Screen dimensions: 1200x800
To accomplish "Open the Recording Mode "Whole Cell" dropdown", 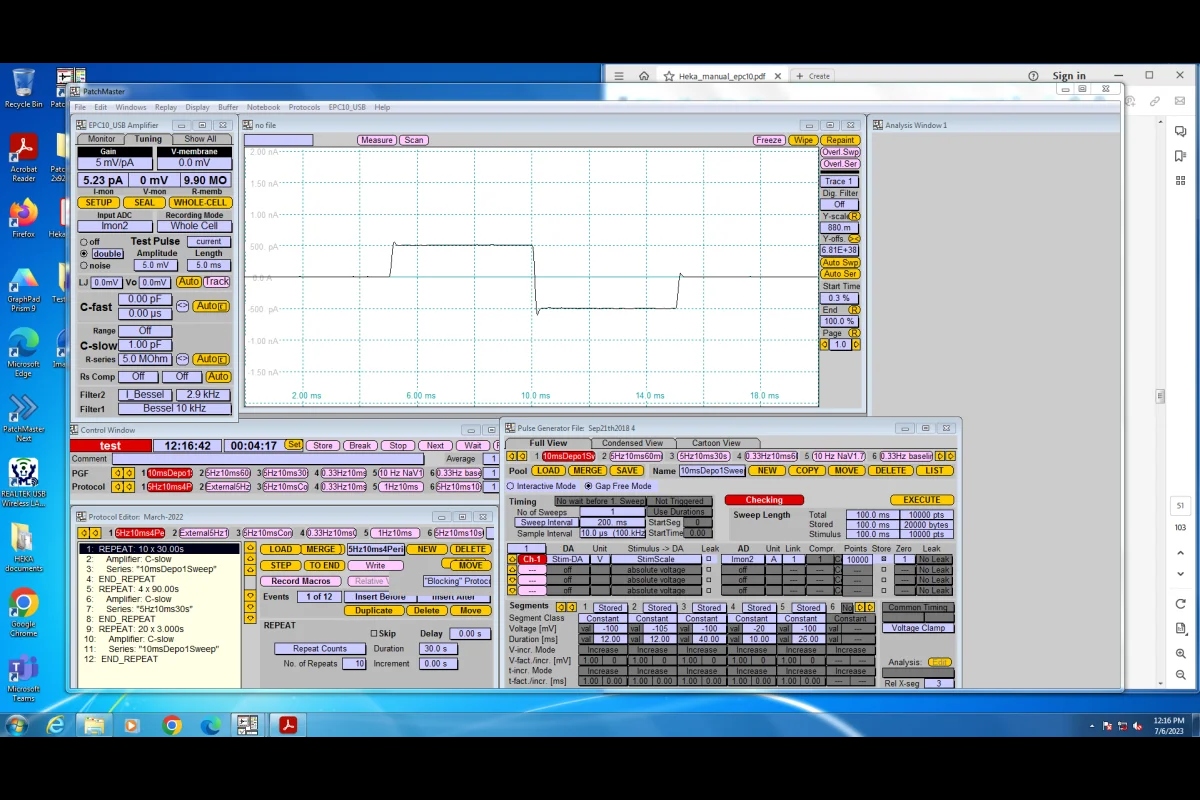I will coord(194,226).
